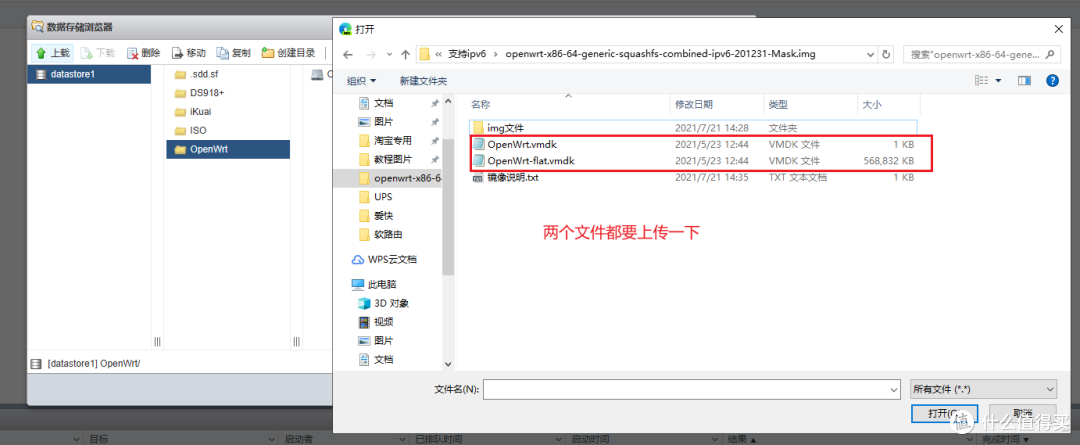Open 教程图片 folder in sidebar

pyautogui.click(x=393, y=159)
